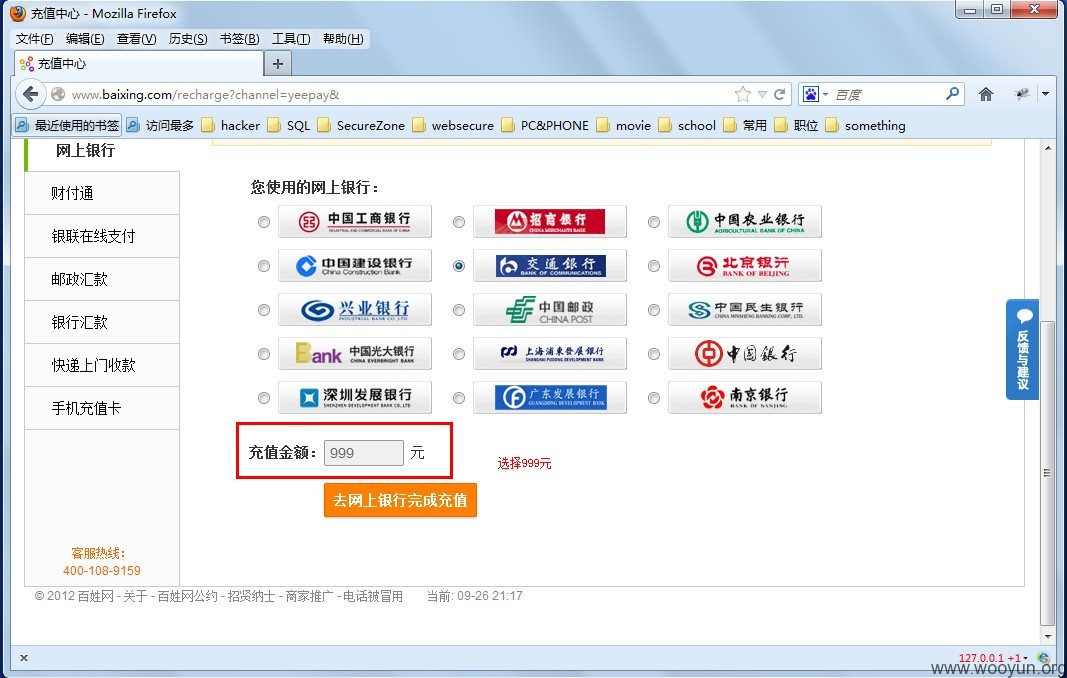The image size is (1067, 678).
Task: Select 中国银行 radio button
Action: 654,354
